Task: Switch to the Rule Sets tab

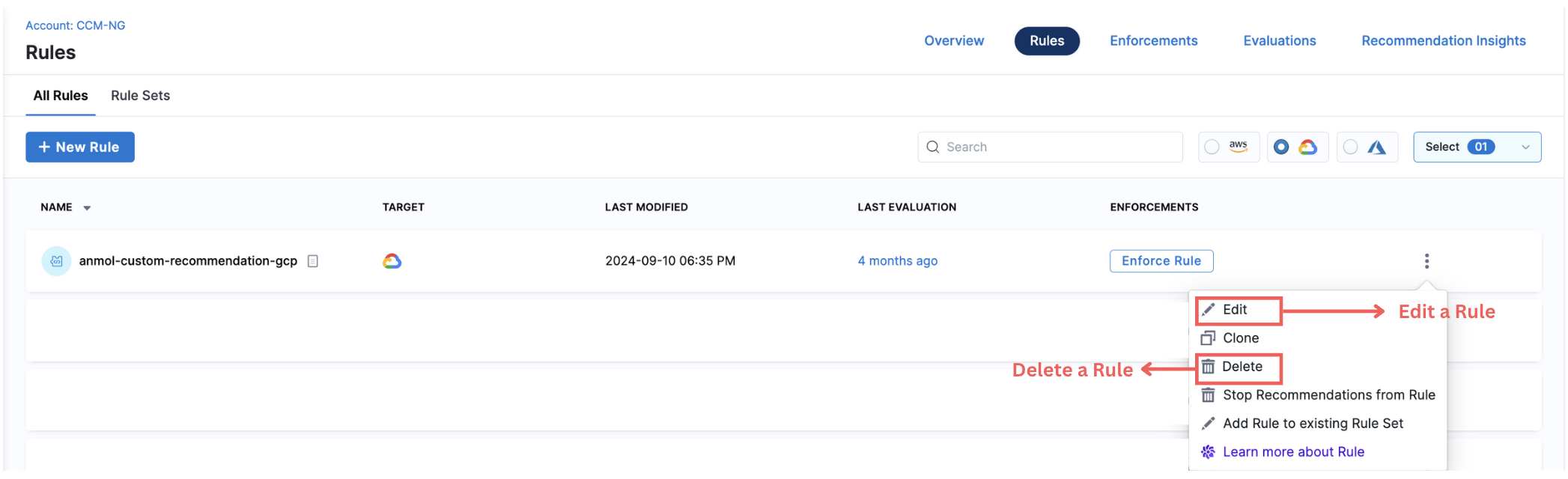Action: click(x=140, y=96)
